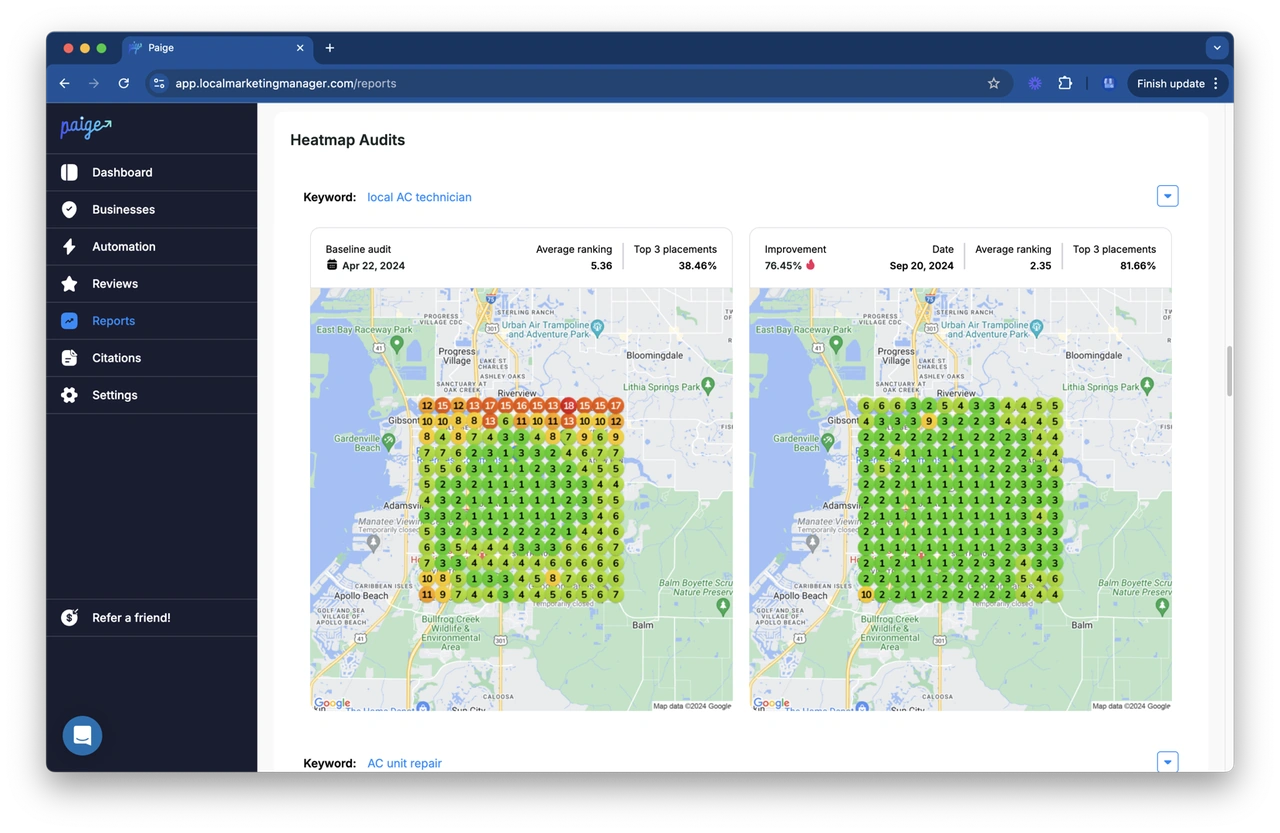Open a new browser tab
The image size is (1280, 833).
[329, 48]
